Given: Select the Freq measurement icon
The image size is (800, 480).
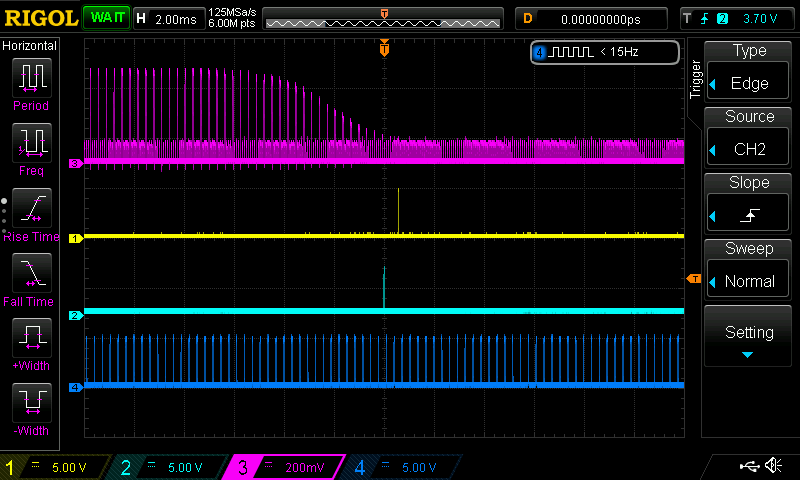Looking at the screenshot, I should coord(30,143).
